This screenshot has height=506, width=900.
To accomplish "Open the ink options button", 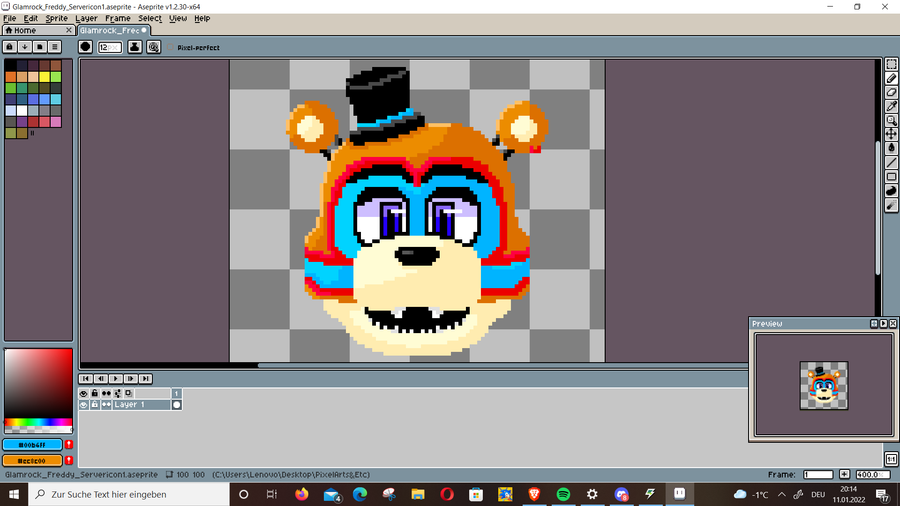I will (134, 47).
